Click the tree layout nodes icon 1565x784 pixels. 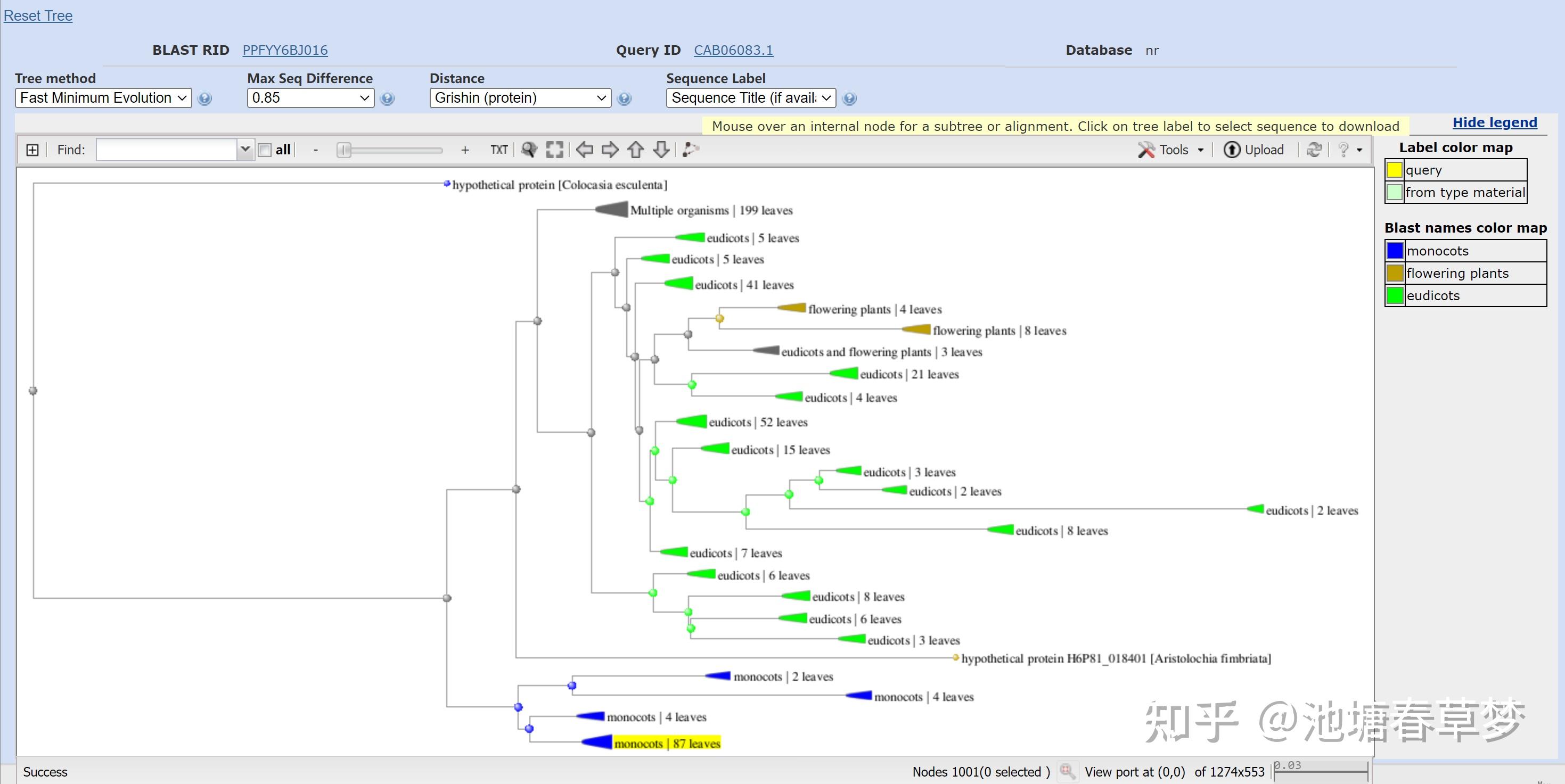(x=690, y=150)
